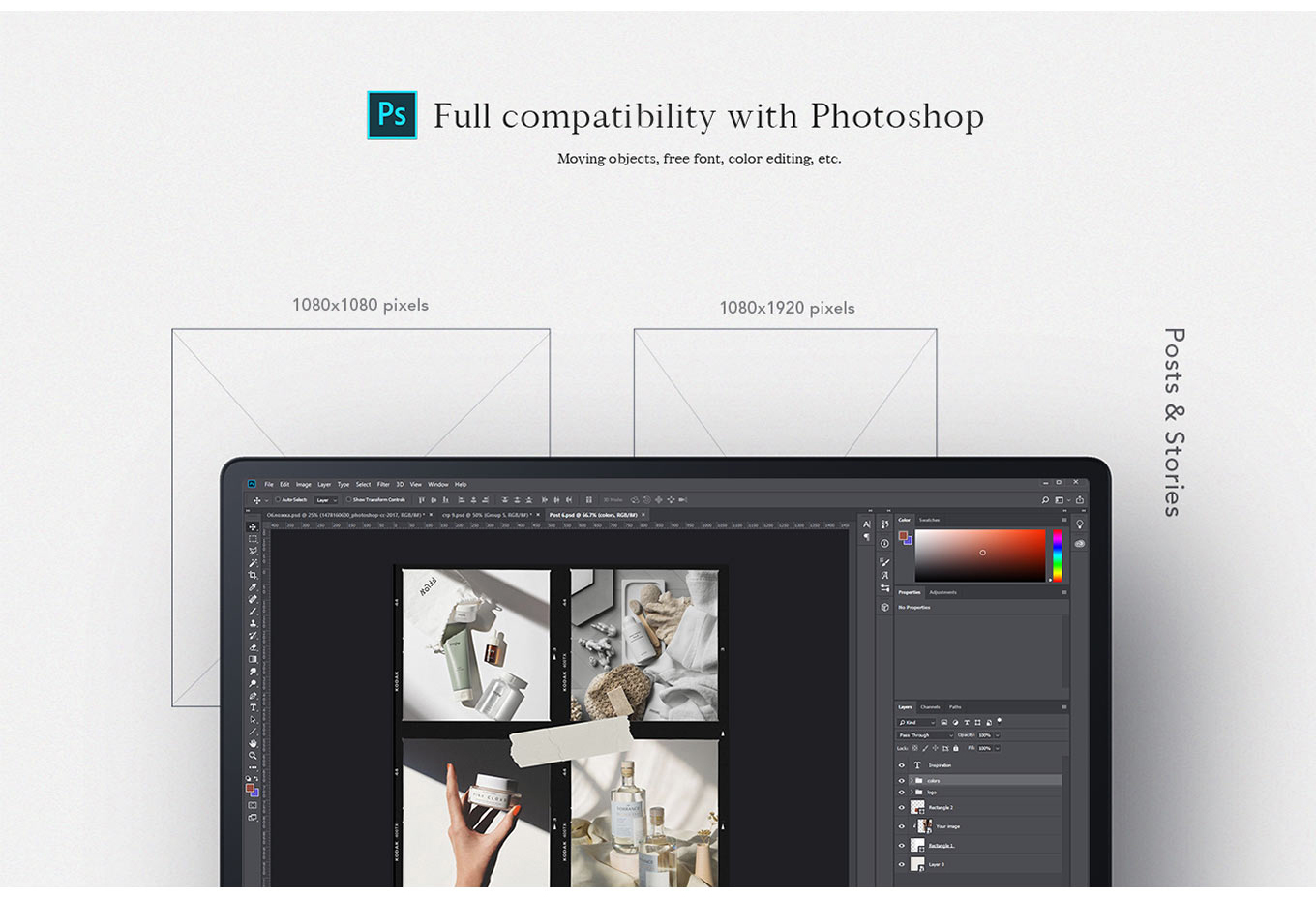
Task: Open the Character panel icon
Action: [867, 524]
